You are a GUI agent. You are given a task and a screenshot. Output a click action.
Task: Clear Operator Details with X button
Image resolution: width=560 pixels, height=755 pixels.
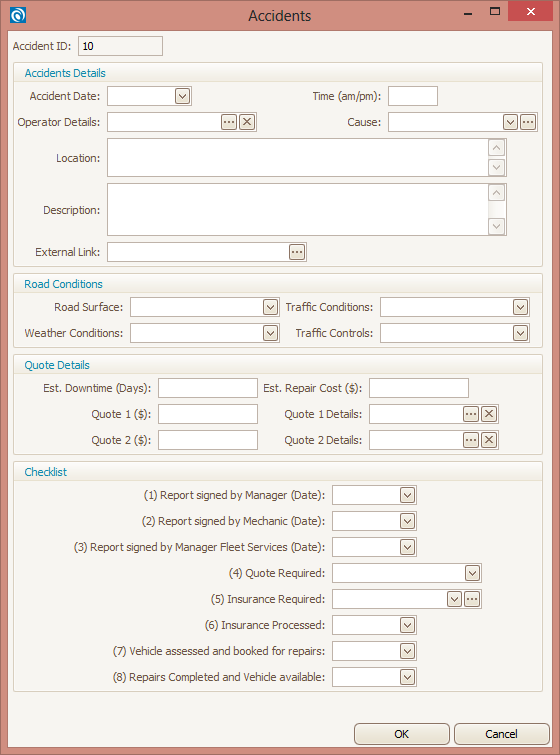(x=247, y=122)
